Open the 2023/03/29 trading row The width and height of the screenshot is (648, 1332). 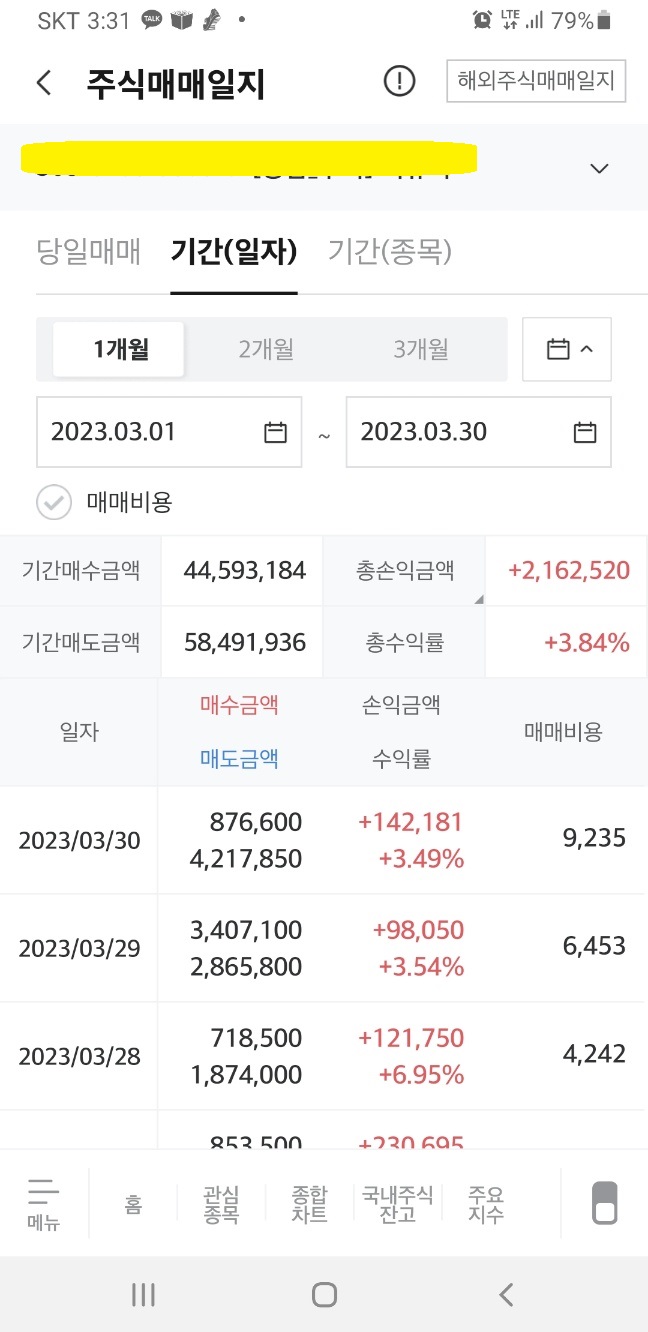pos(324,947)
